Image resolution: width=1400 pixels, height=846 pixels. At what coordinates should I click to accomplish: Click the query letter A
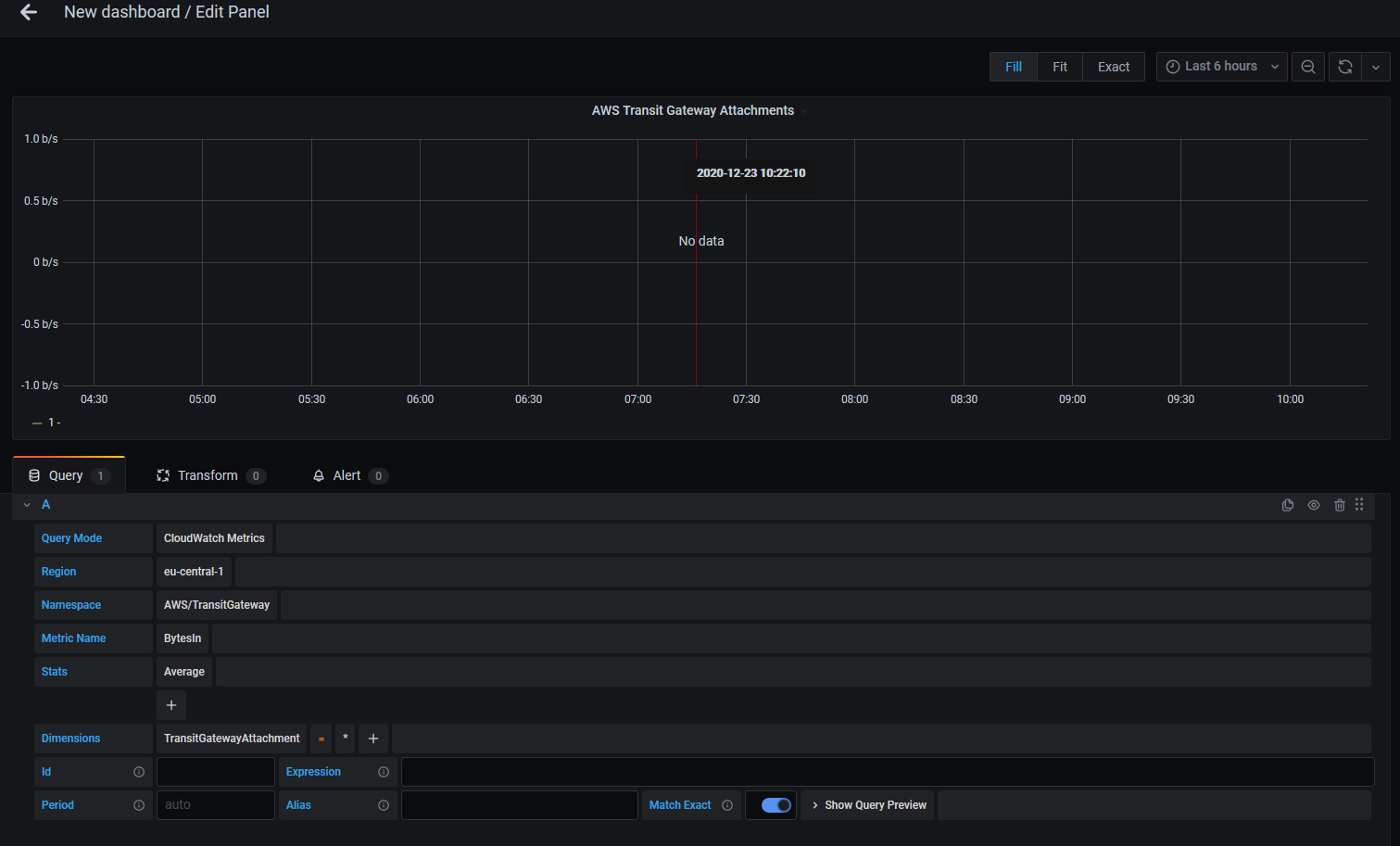[x=45, y=505]
